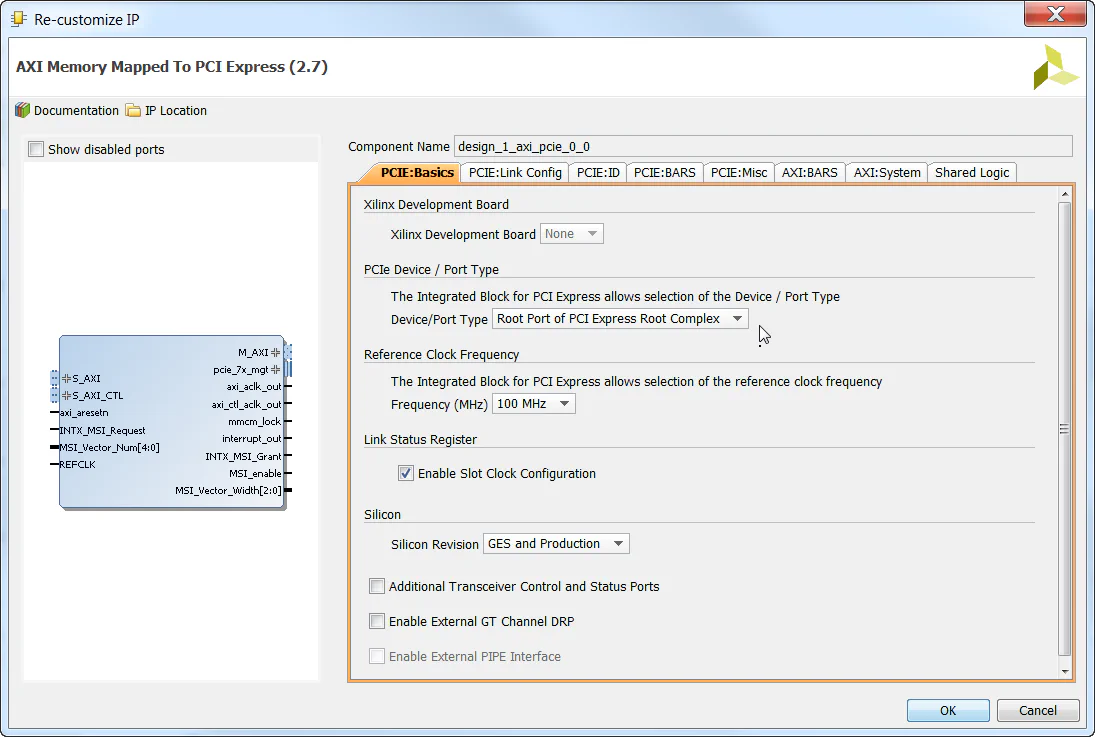Viewport: 1095px width, 737px height.
Task: Uncheck Enable Slot Clock Configuration
Action: pyautogui.click(x=405, y=473)
